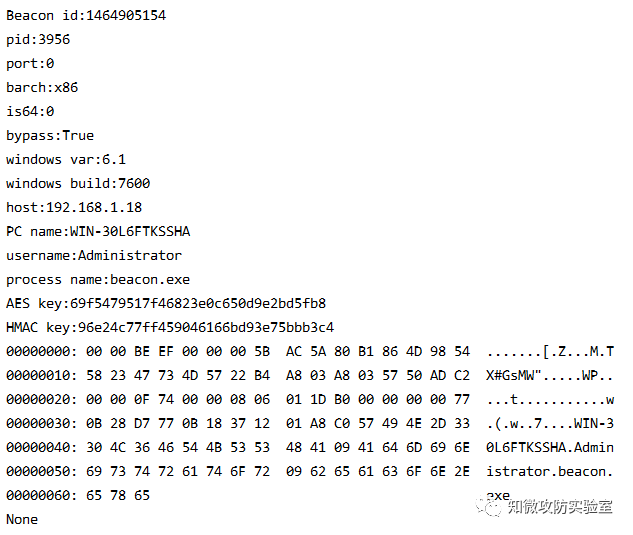Image resolution: width=633 pixels, height=535 pixels.
Task: Click the host IP 192.168.1.18
Action: (x=94, y=208)
